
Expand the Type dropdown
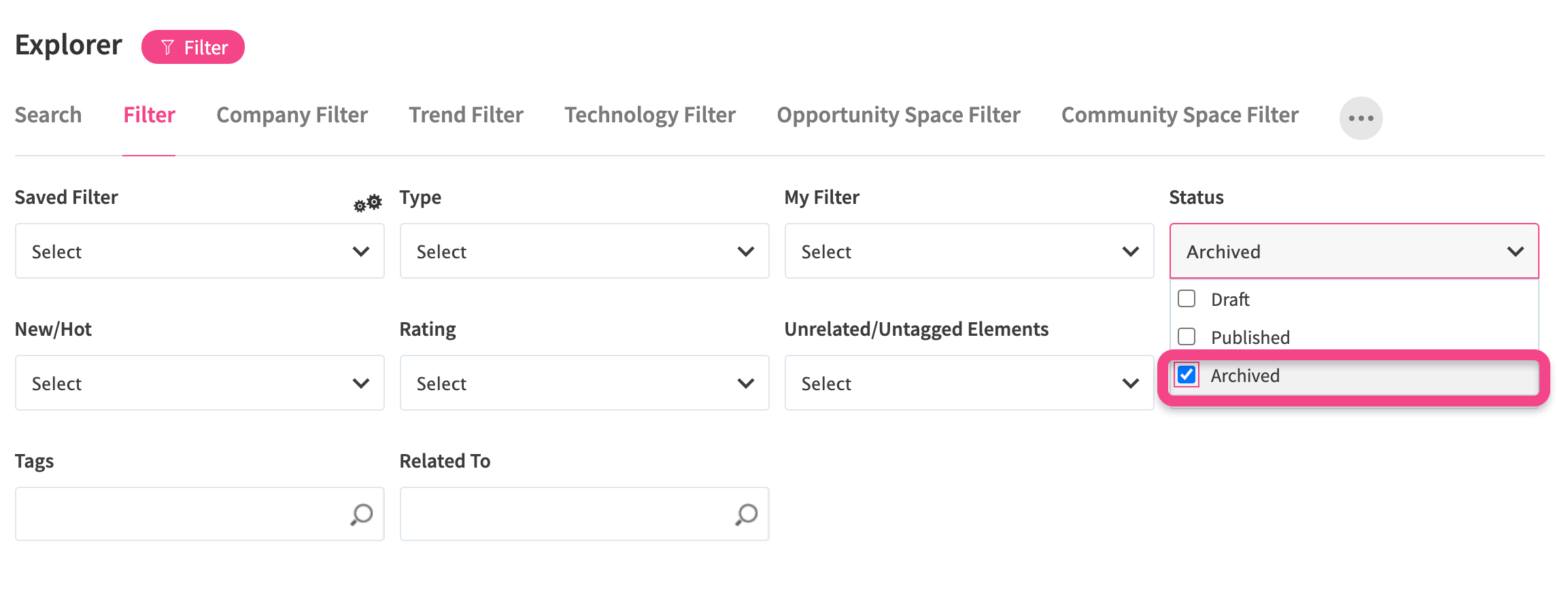(x=584, y=251)
